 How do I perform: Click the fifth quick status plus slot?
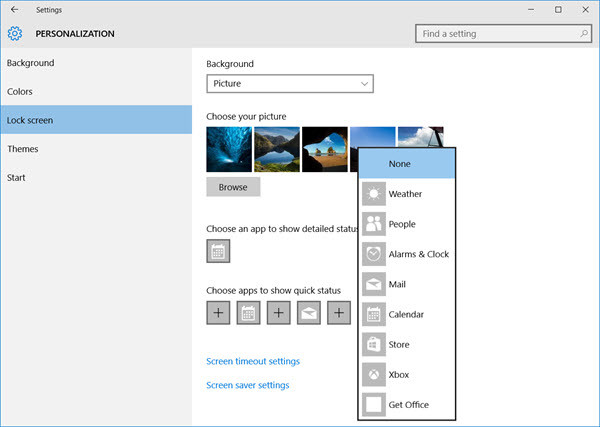coord(339,313)
